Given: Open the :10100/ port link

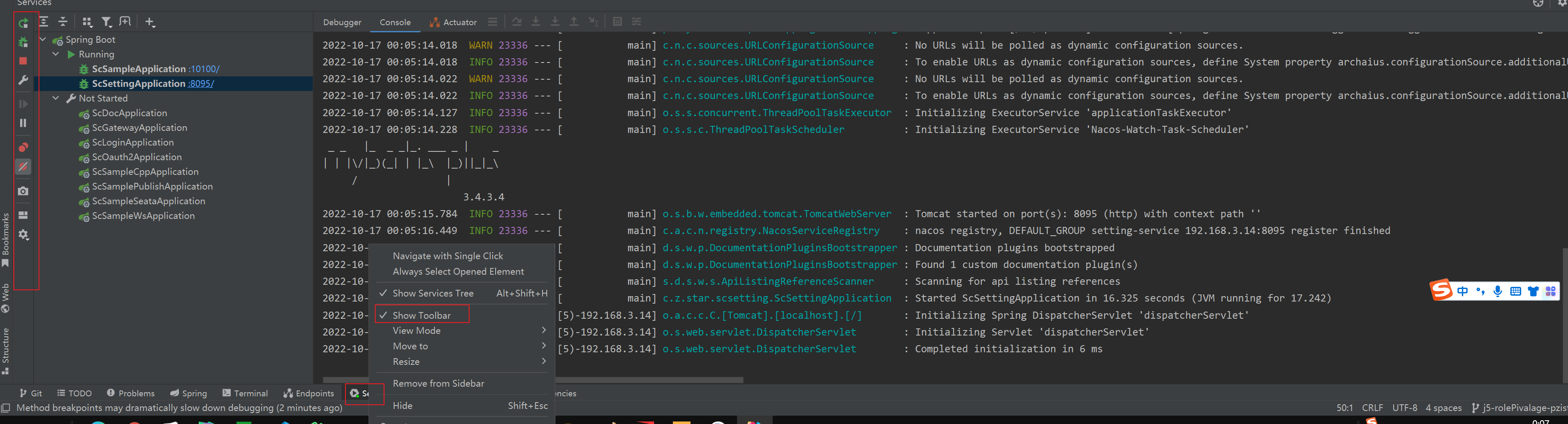Looking at the screenshot, I should pyautogui.click(x=204, y=69).
